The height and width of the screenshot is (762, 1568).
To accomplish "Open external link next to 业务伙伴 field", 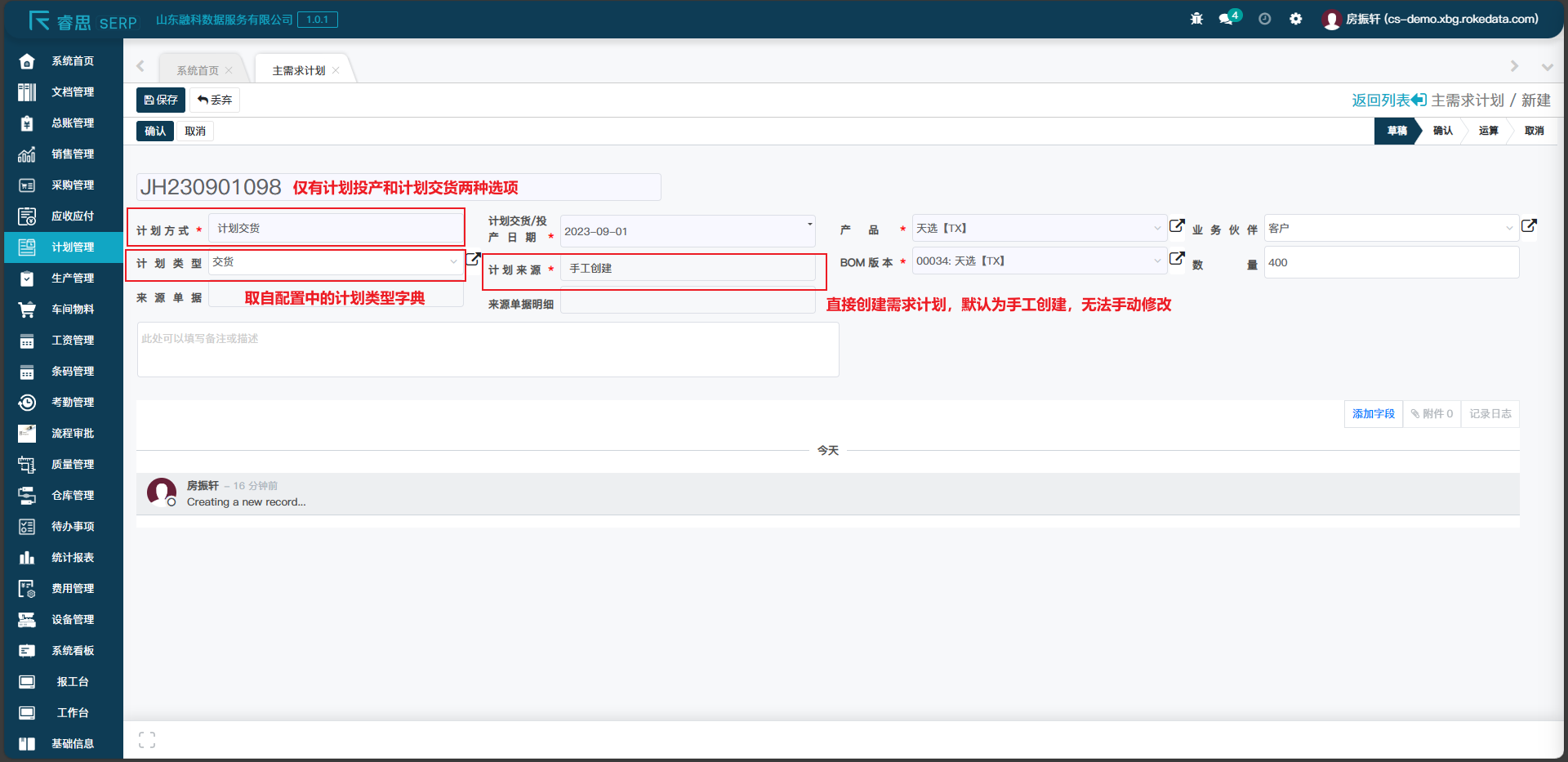I will pos(1529,226).
